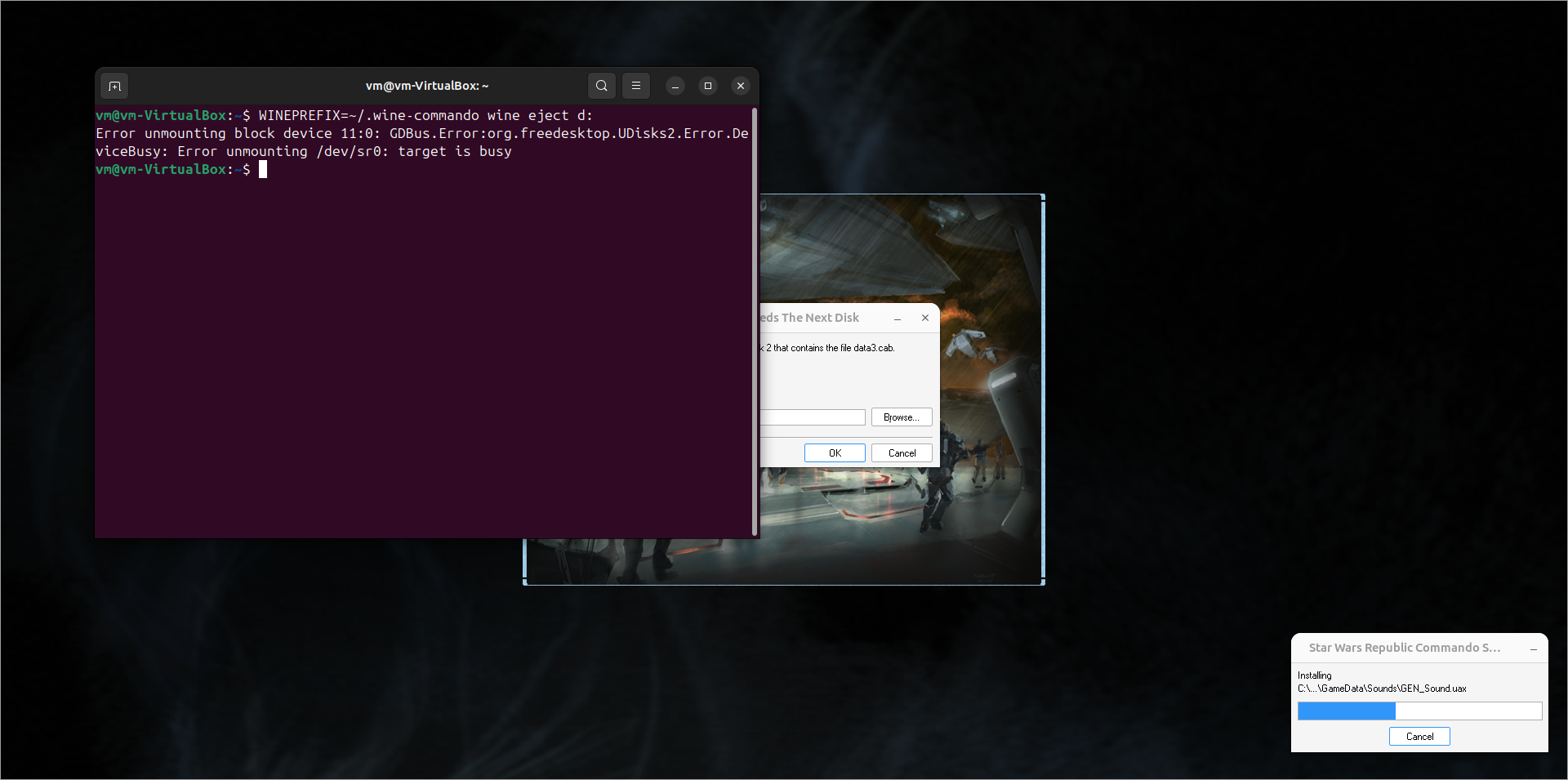Click the terminal vertical scrollbar

click(x=755, y=322)
